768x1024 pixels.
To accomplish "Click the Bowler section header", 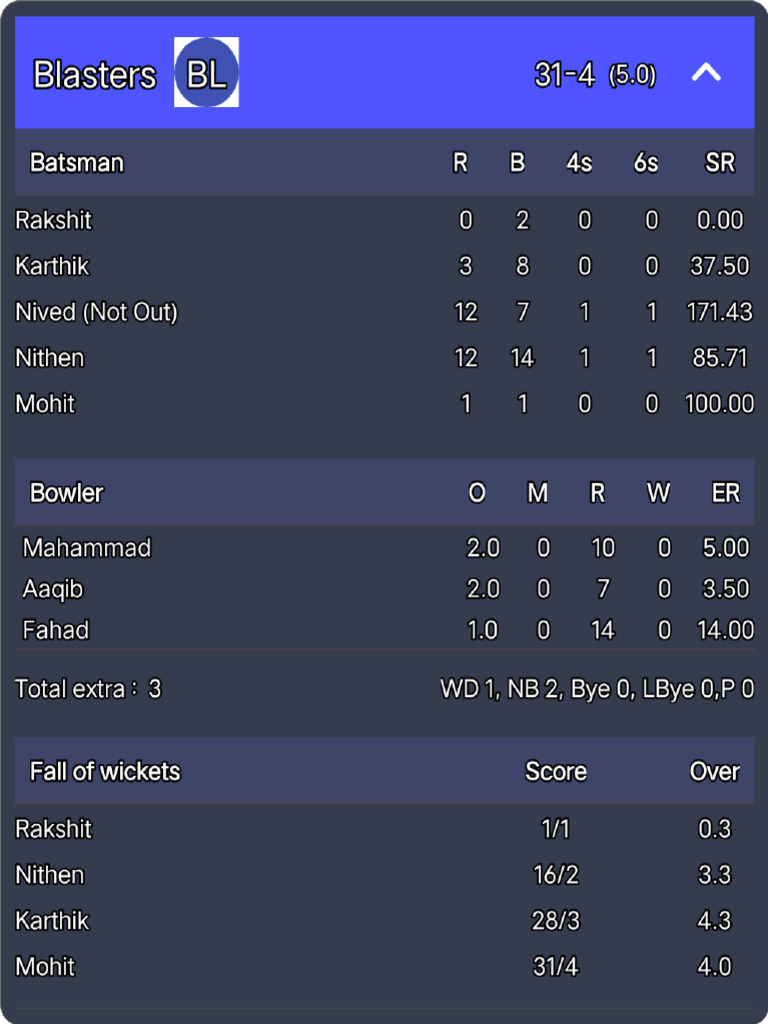I will pyautogui.click(x=67, y=493).
